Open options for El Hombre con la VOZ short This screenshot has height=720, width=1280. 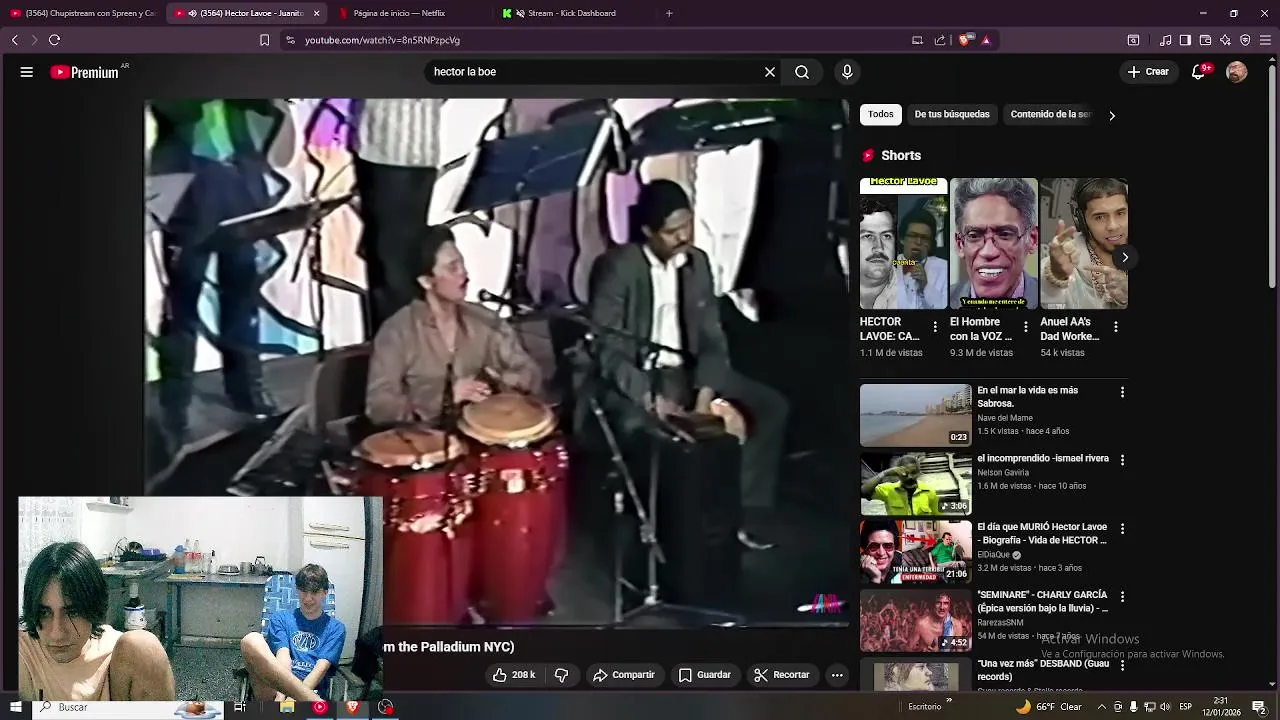(x=1025, y=327)
